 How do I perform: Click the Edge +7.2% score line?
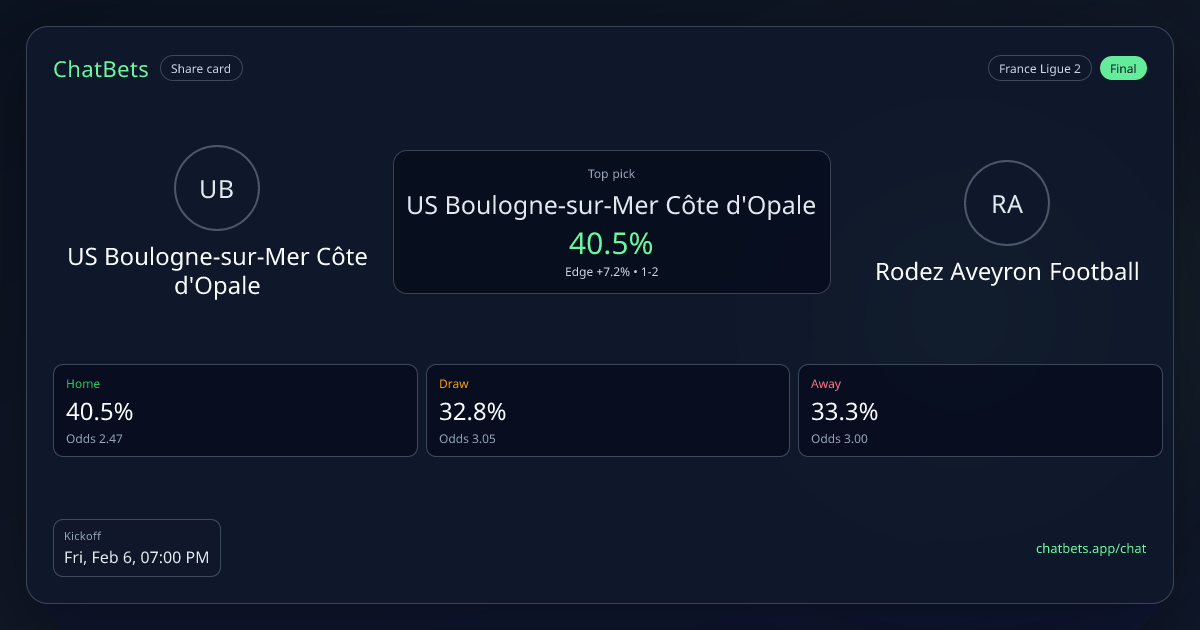tap(611, 272)
